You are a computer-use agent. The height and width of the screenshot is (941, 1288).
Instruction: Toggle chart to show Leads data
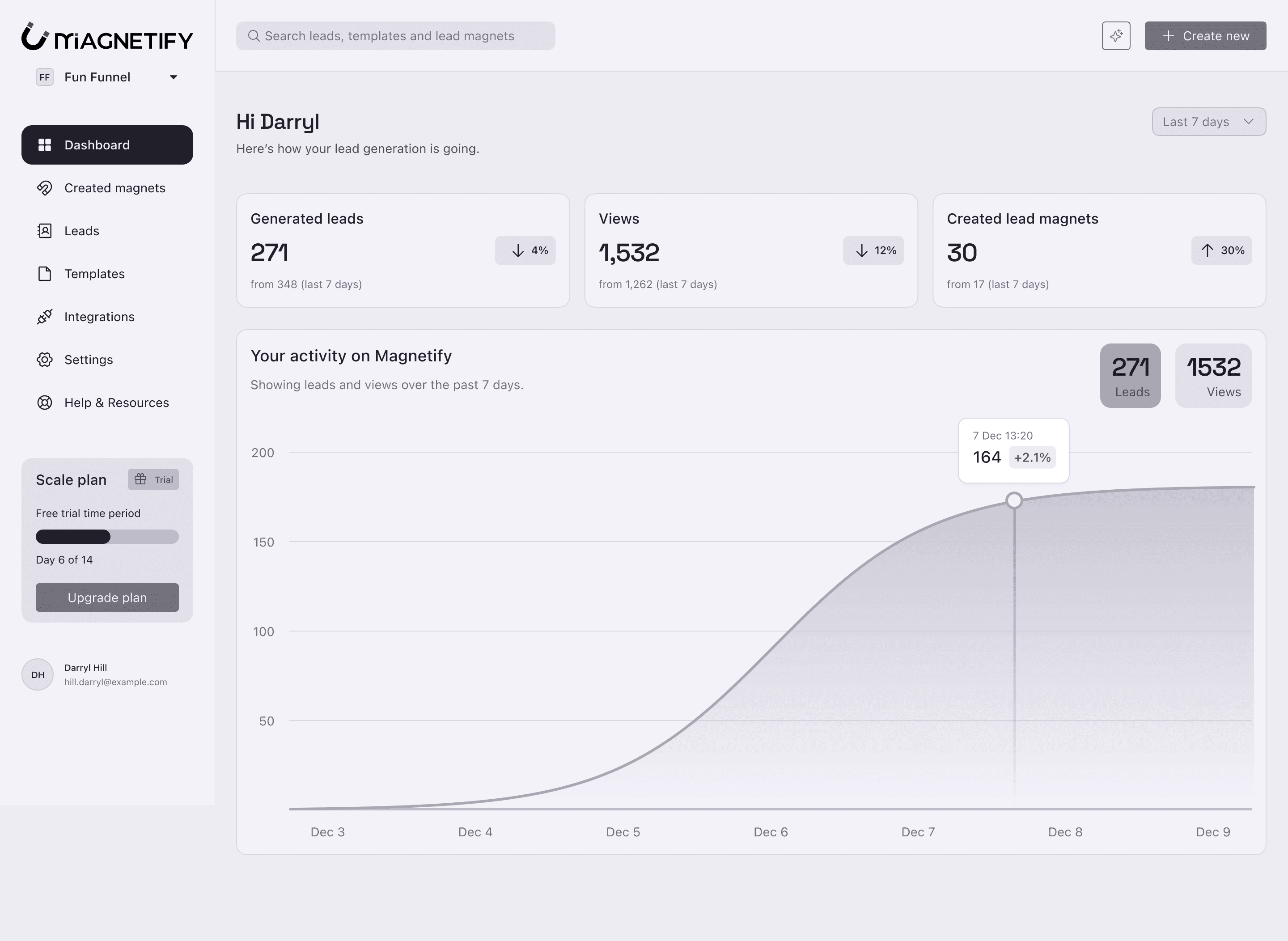(1130, 375)
